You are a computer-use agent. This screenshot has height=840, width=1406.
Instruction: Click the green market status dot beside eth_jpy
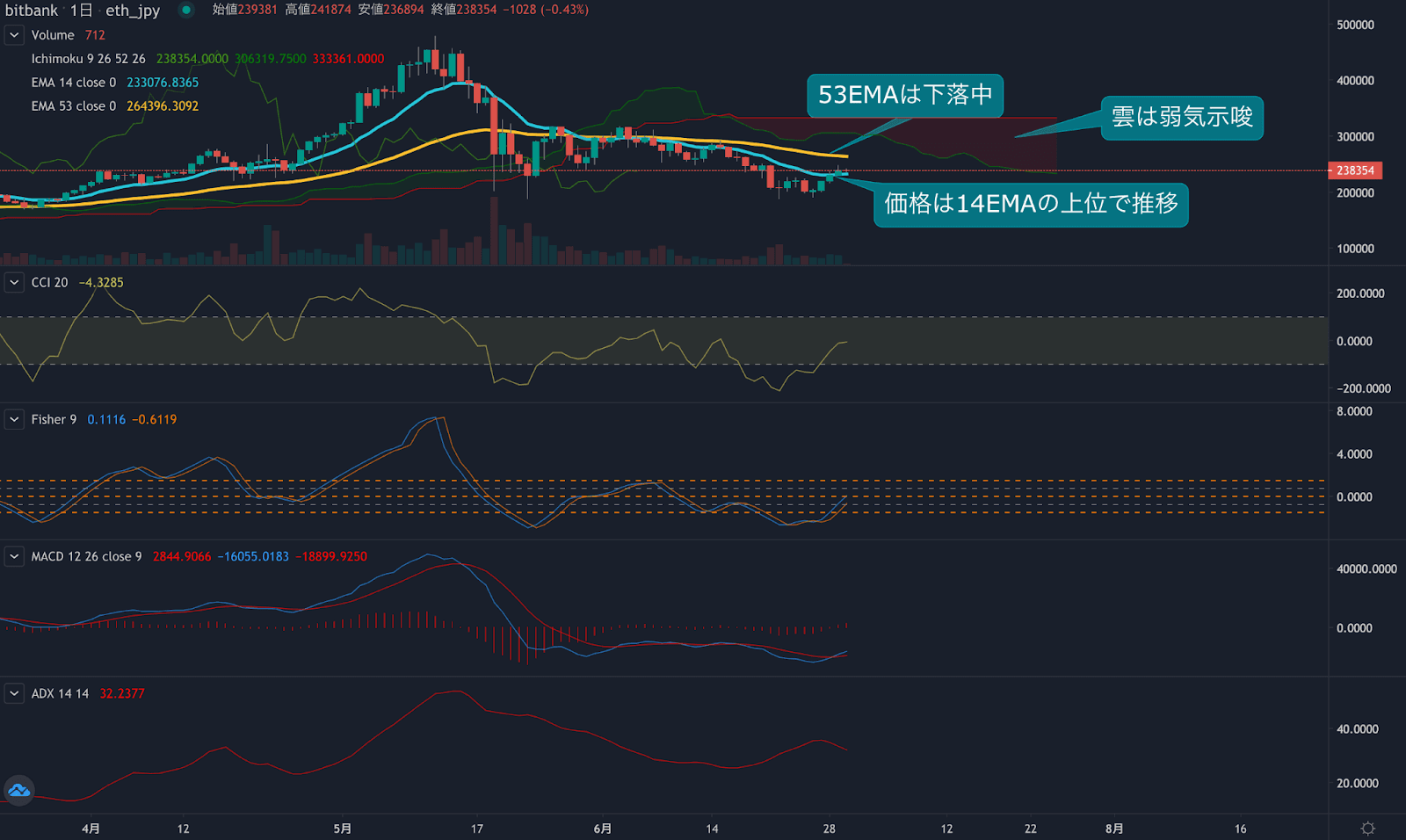tap(184, 11)
